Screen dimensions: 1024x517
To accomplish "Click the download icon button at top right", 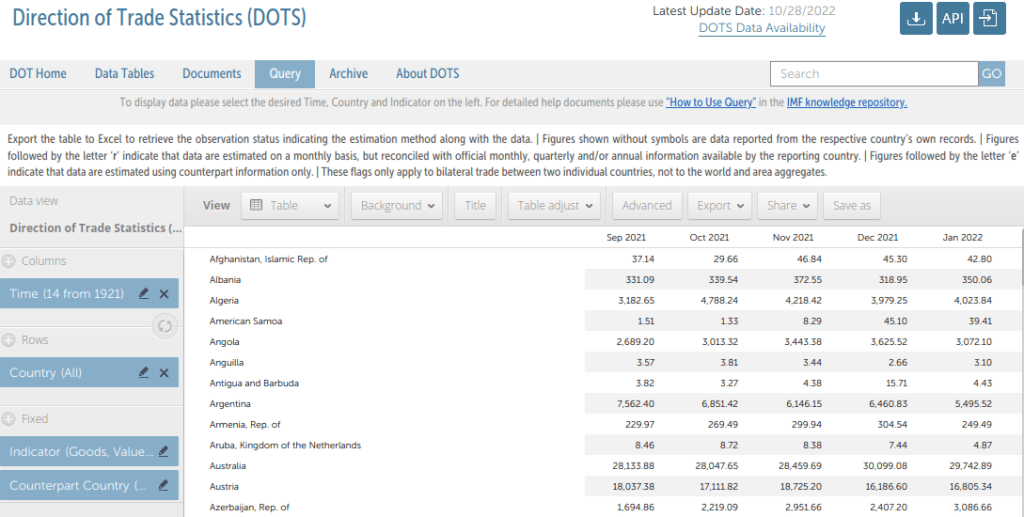I will point(916,19).
